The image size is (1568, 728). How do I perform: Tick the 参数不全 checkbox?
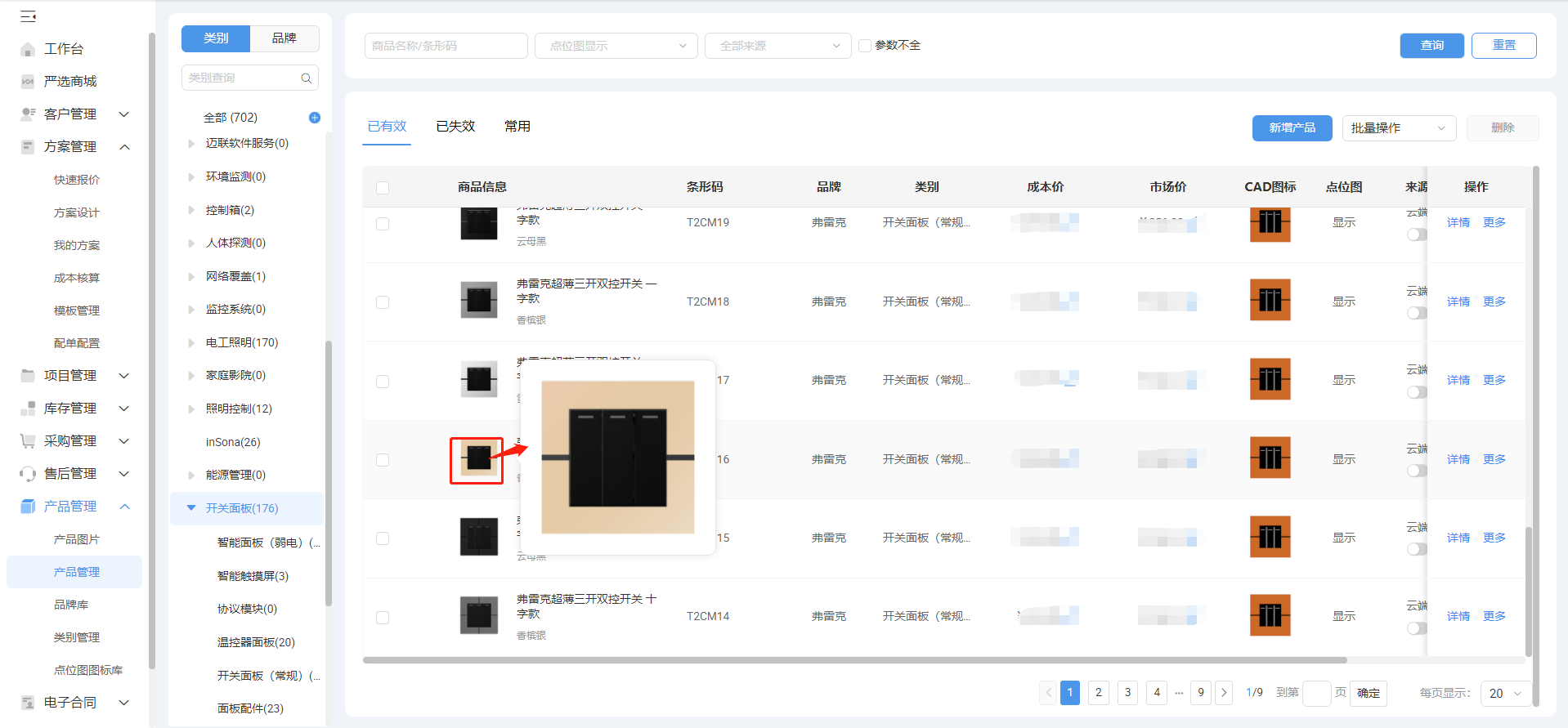click(x=865, y=46)
